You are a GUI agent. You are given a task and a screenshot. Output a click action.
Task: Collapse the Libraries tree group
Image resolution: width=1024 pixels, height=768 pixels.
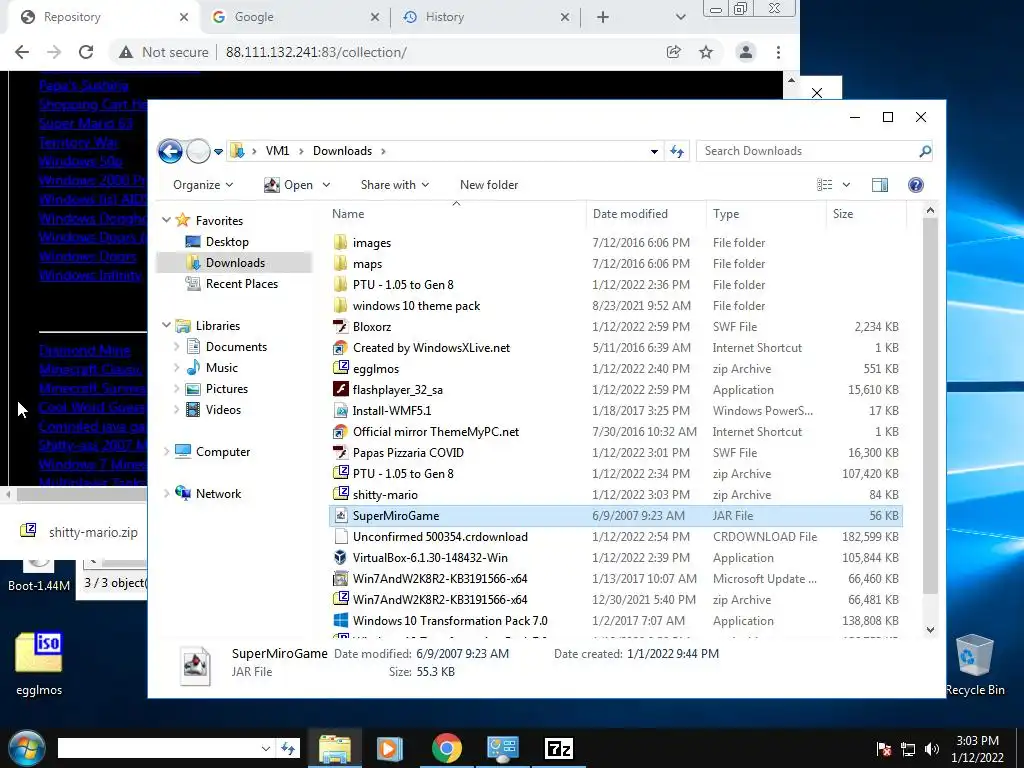(x=167, y=325)
